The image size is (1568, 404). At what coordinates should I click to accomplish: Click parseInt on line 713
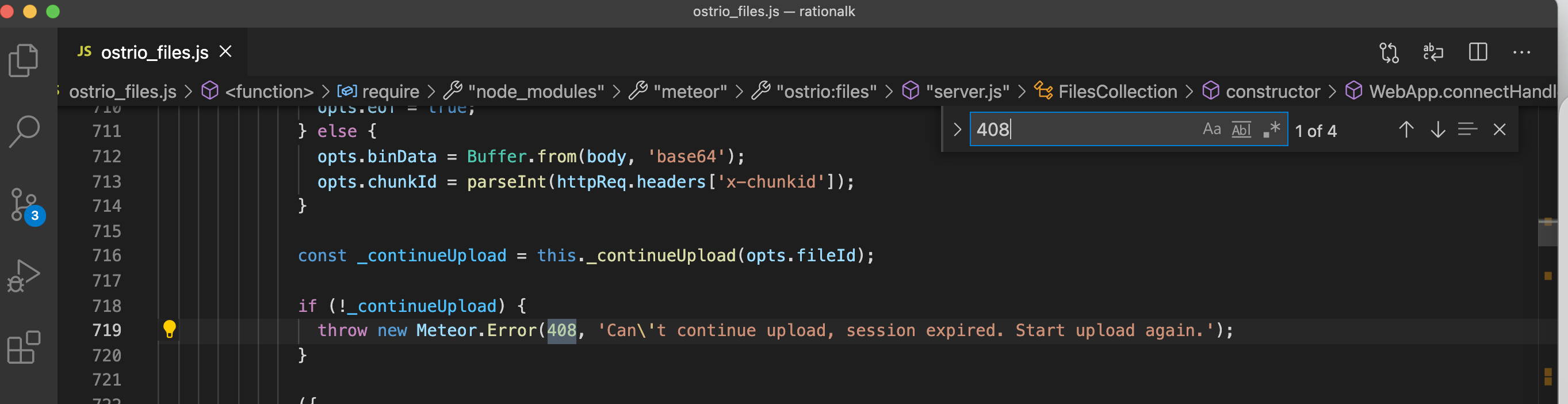(506, 182)
